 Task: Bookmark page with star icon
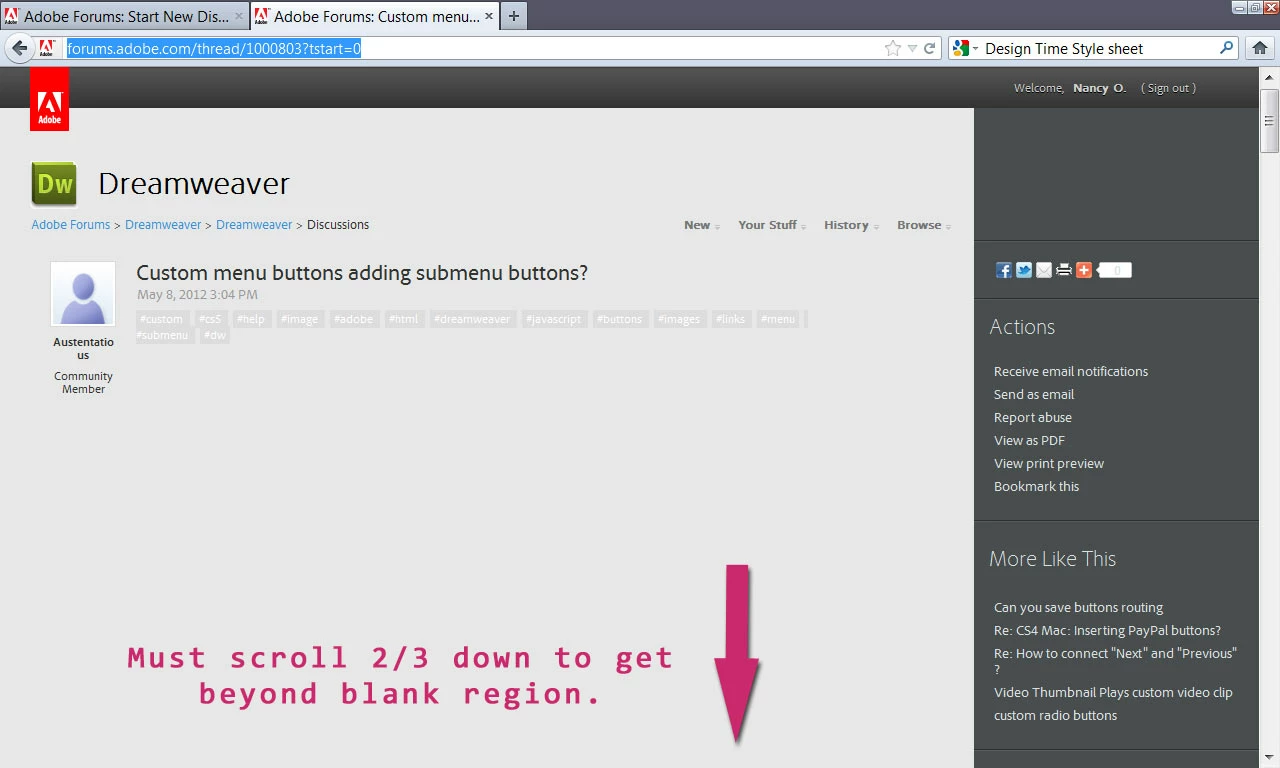893,48
